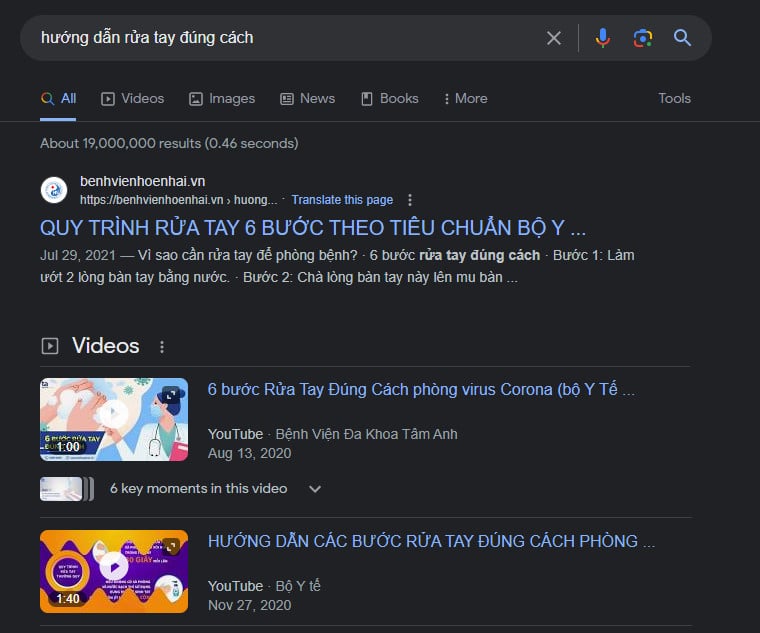Click Translate this page link
Viewport: 760px width, 633px height.
coord(342,200)
